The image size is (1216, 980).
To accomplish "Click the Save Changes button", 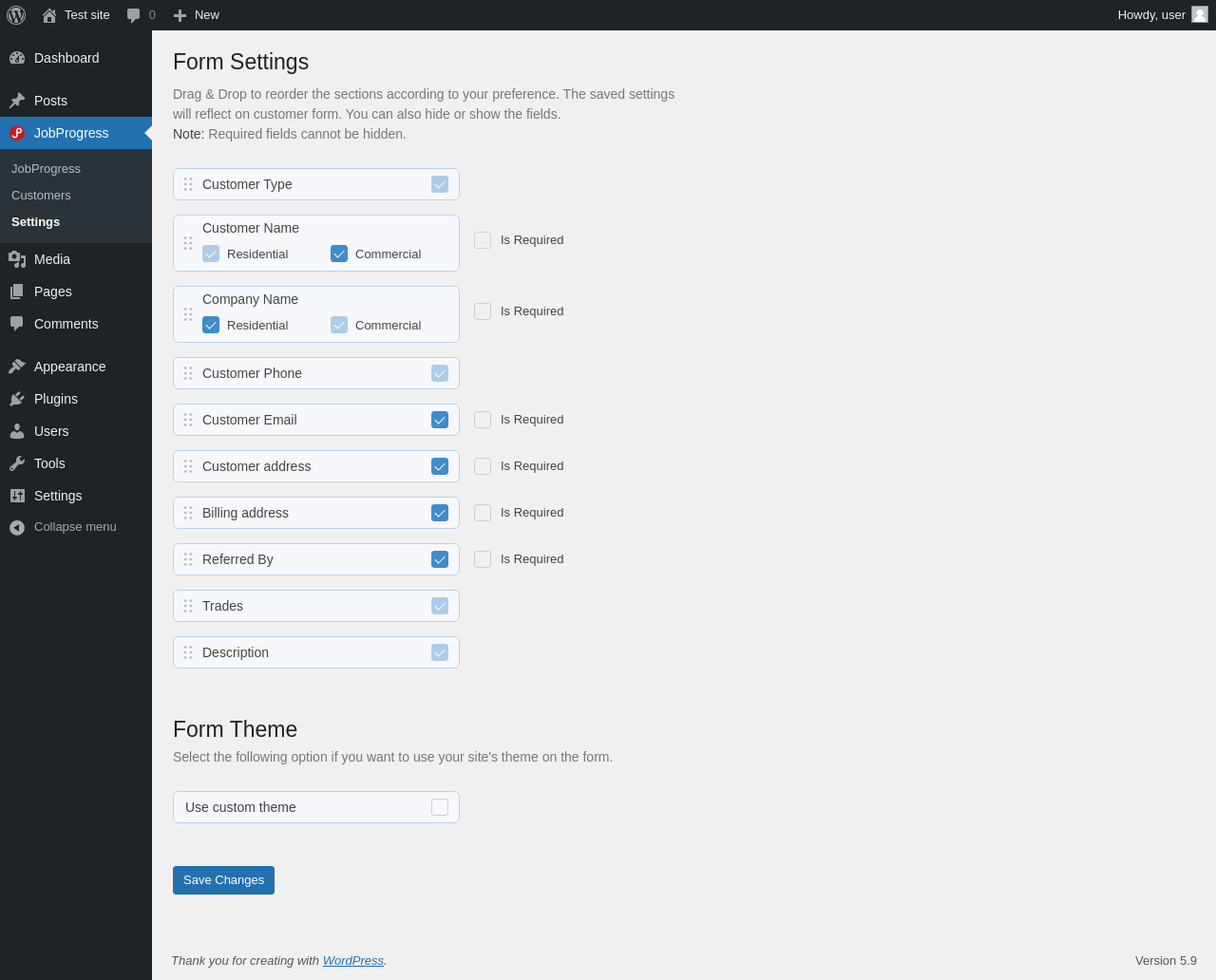I will pyautogui.click(x=223, y=880).
